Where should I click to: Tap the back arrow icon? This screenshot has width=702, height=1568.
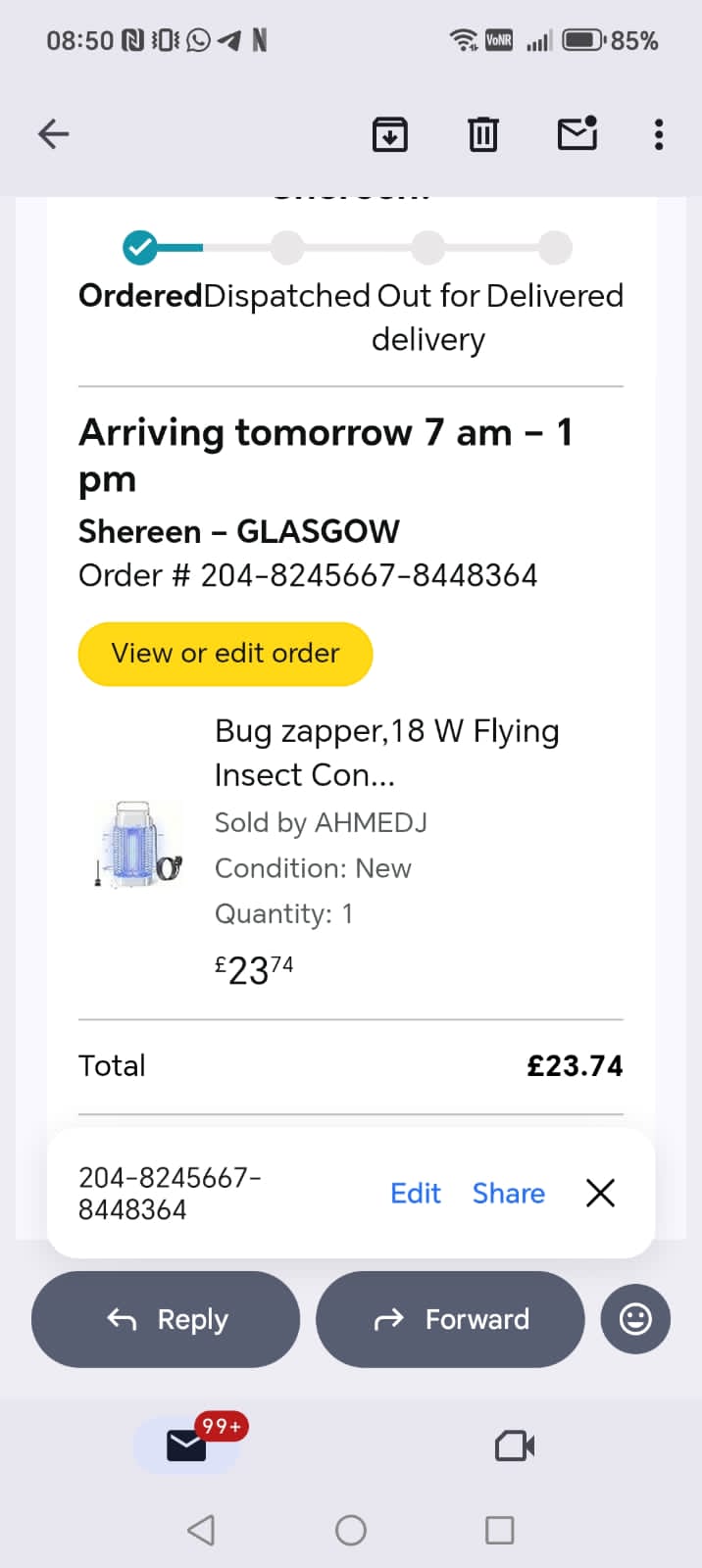[x=54, y=134]
